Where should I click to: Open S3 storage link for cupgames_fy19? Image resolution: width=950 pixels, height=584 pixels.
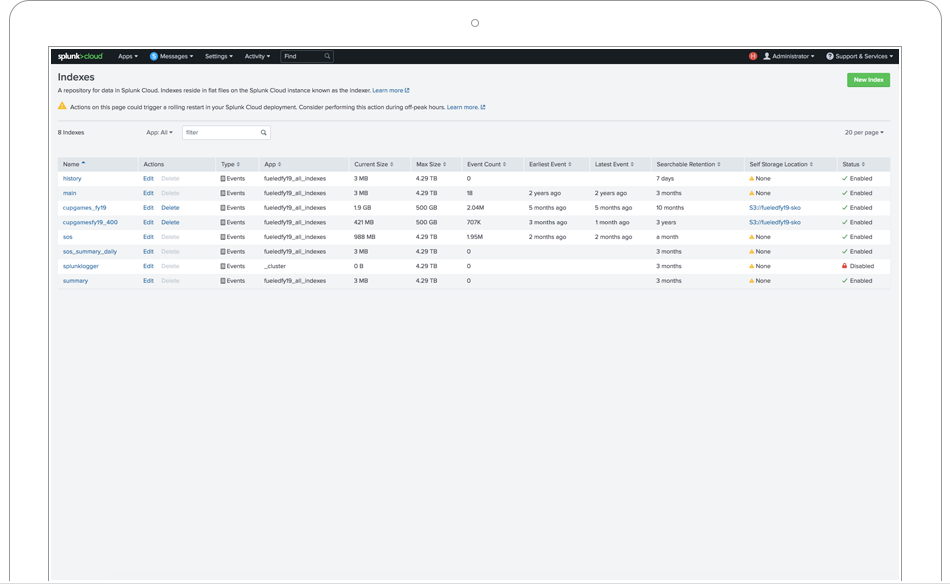(775, 208)
